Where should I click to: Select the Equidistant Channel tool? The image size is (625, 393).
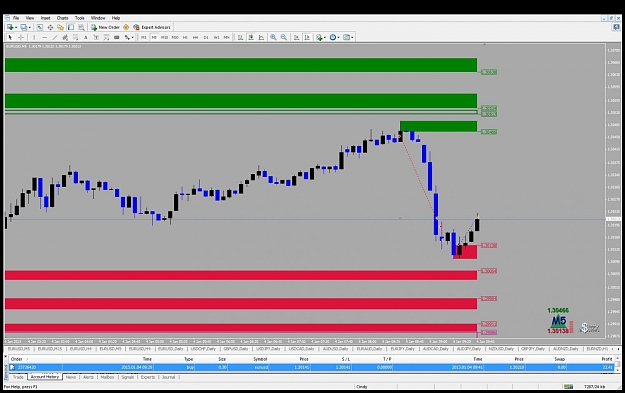click(65, 37)
